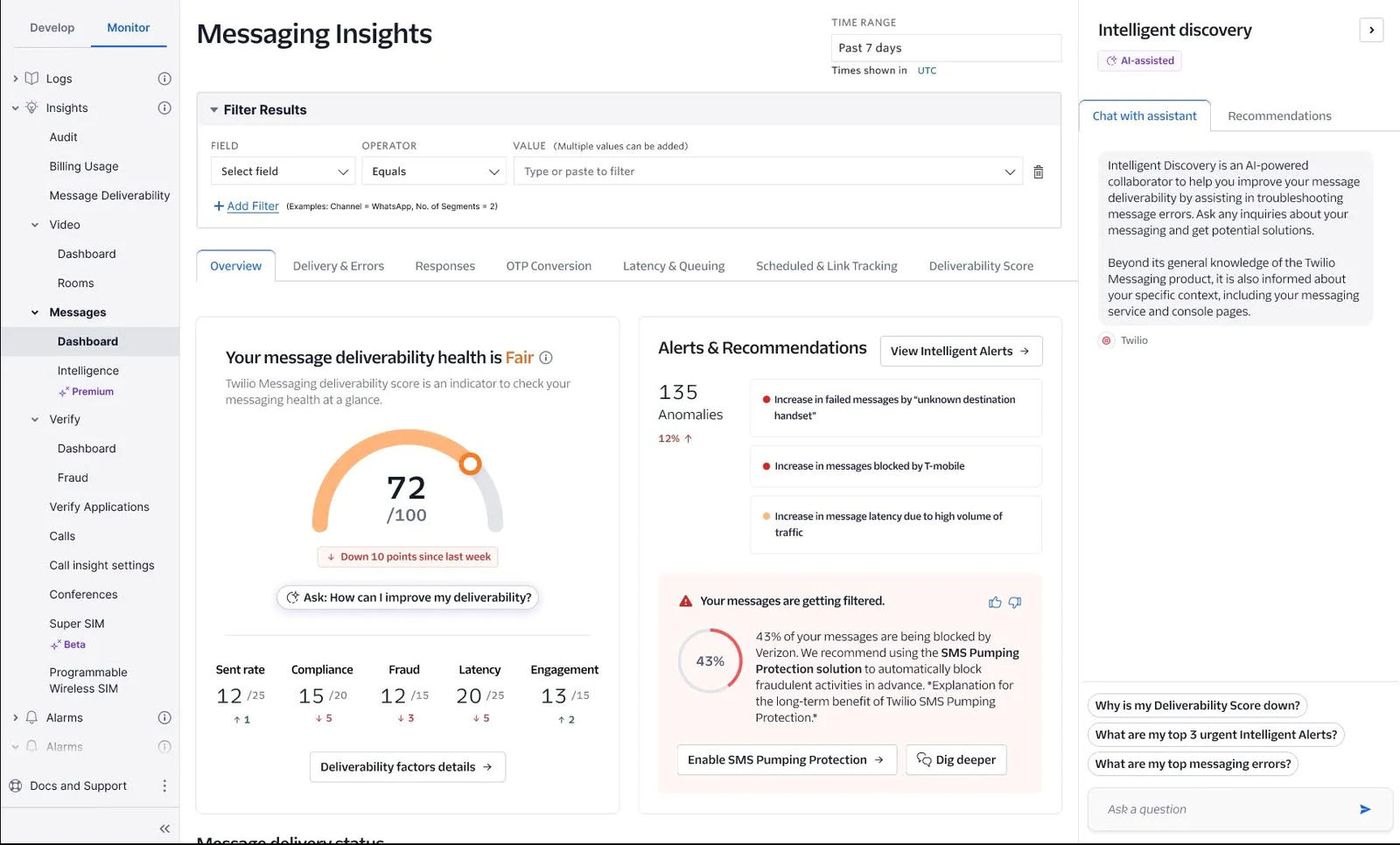Open the Select field dropdown
The width and height of the screenshot is (1400, 845).
282,171
